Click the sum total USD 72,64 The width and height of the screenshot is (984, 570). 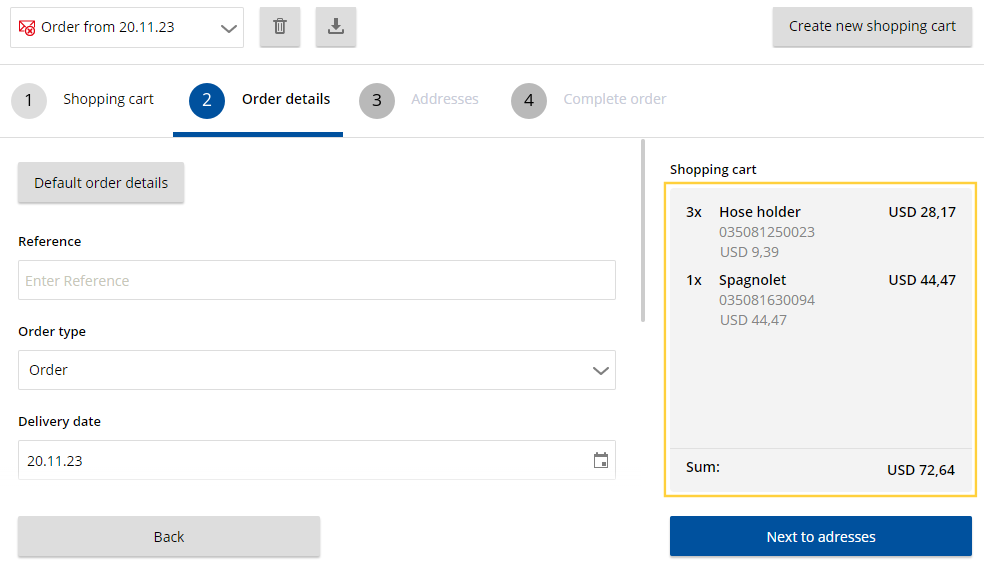pos(921,470)
